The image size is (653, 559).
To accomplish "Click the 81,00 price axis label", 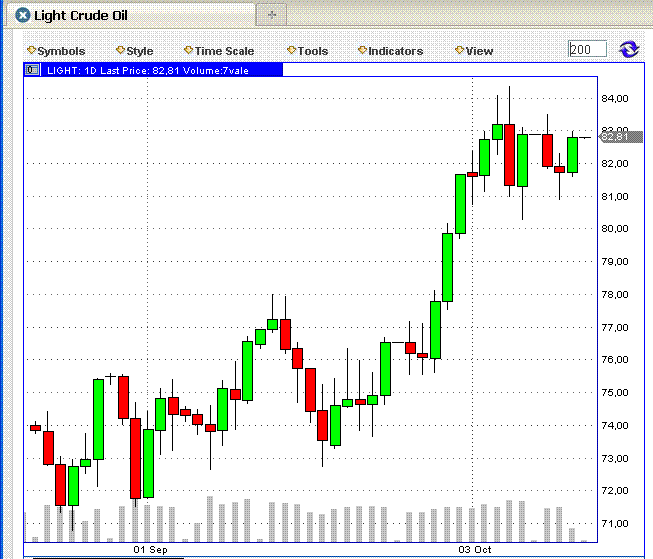I will coord(615,197).
